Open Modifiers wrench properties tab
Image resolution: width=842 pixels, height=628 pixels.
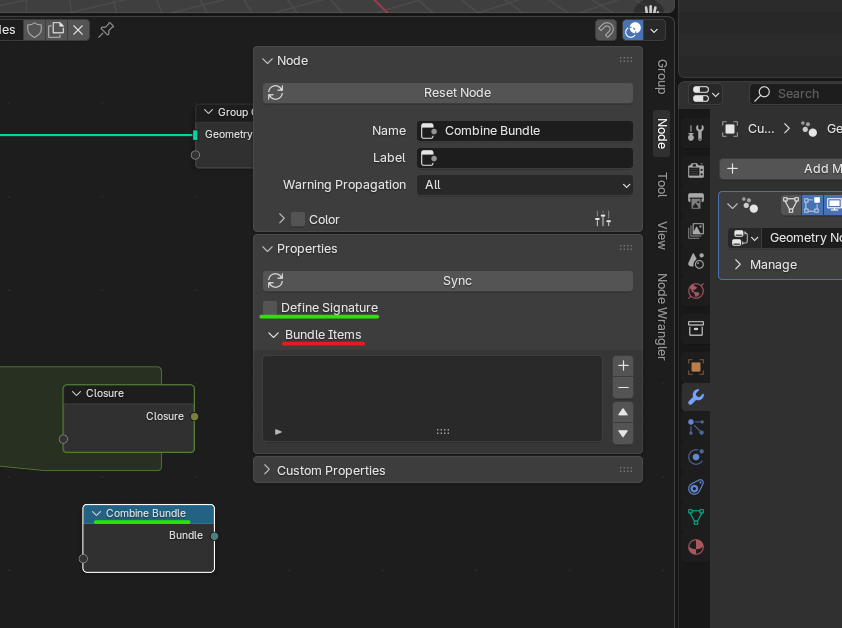(x=696, y=397)
